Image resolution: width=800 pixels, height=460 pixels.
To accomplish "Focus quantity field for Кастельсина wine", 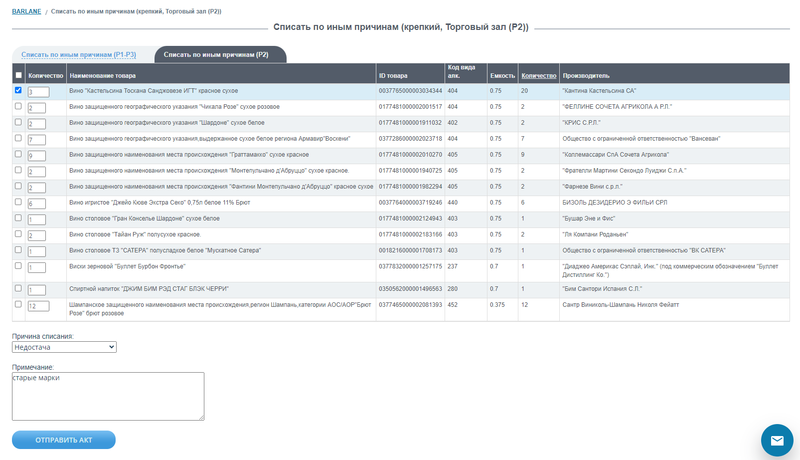I will (x=38, y=92).
